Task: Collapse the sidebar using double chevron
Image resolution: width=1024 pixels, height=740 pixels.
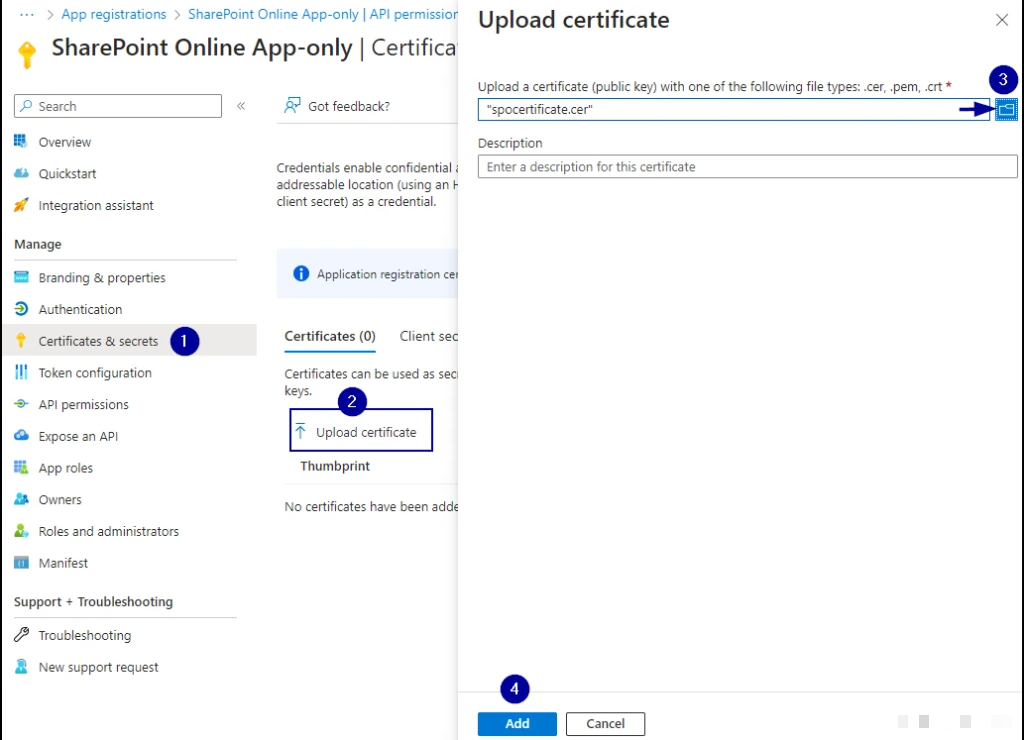Action: click(241, 106)
